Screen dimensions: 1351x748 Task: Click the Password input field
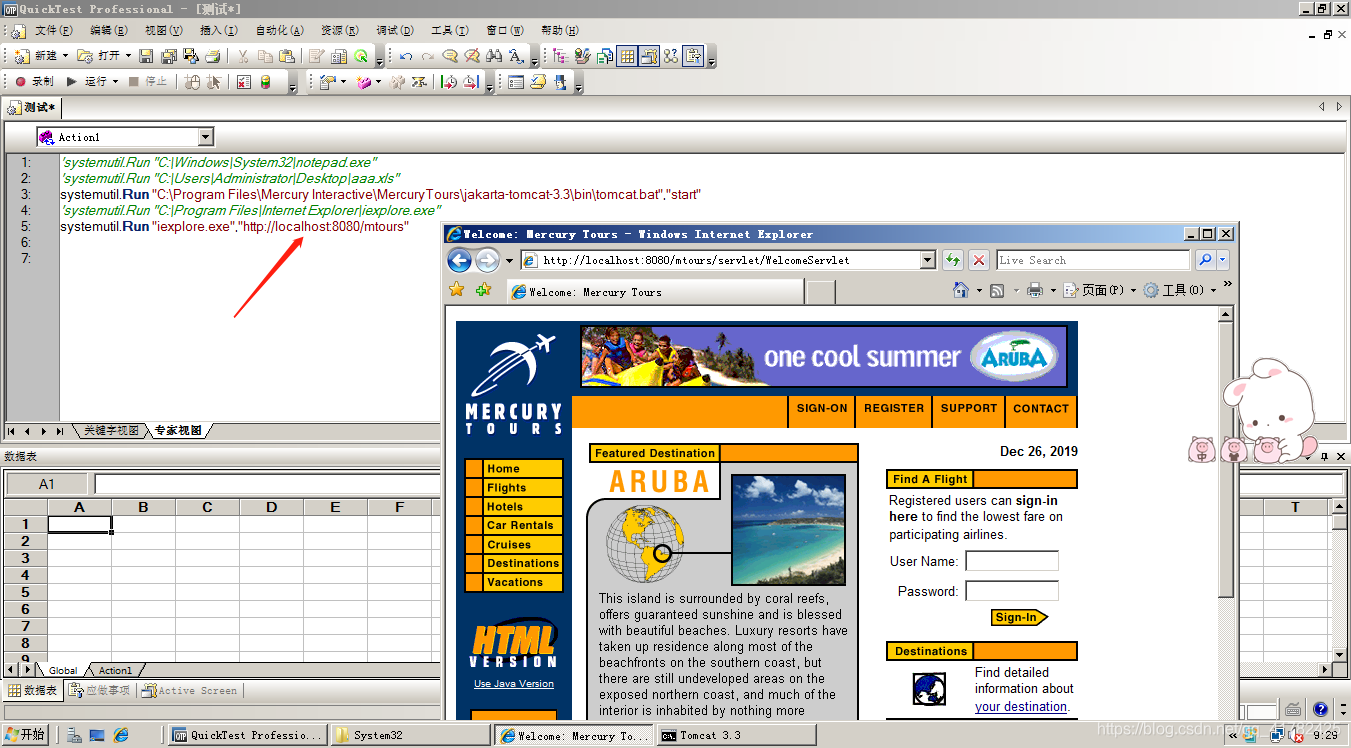point(1012,591)
